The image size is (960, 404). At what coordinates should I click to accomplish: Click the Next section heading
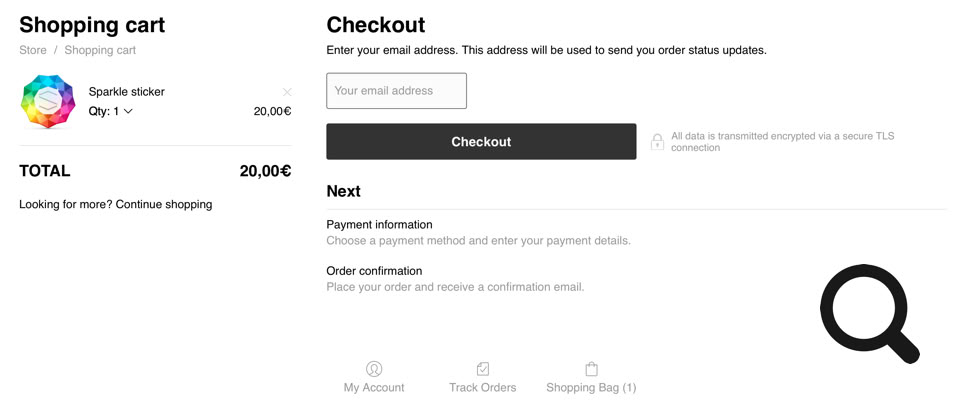point(343,191)
